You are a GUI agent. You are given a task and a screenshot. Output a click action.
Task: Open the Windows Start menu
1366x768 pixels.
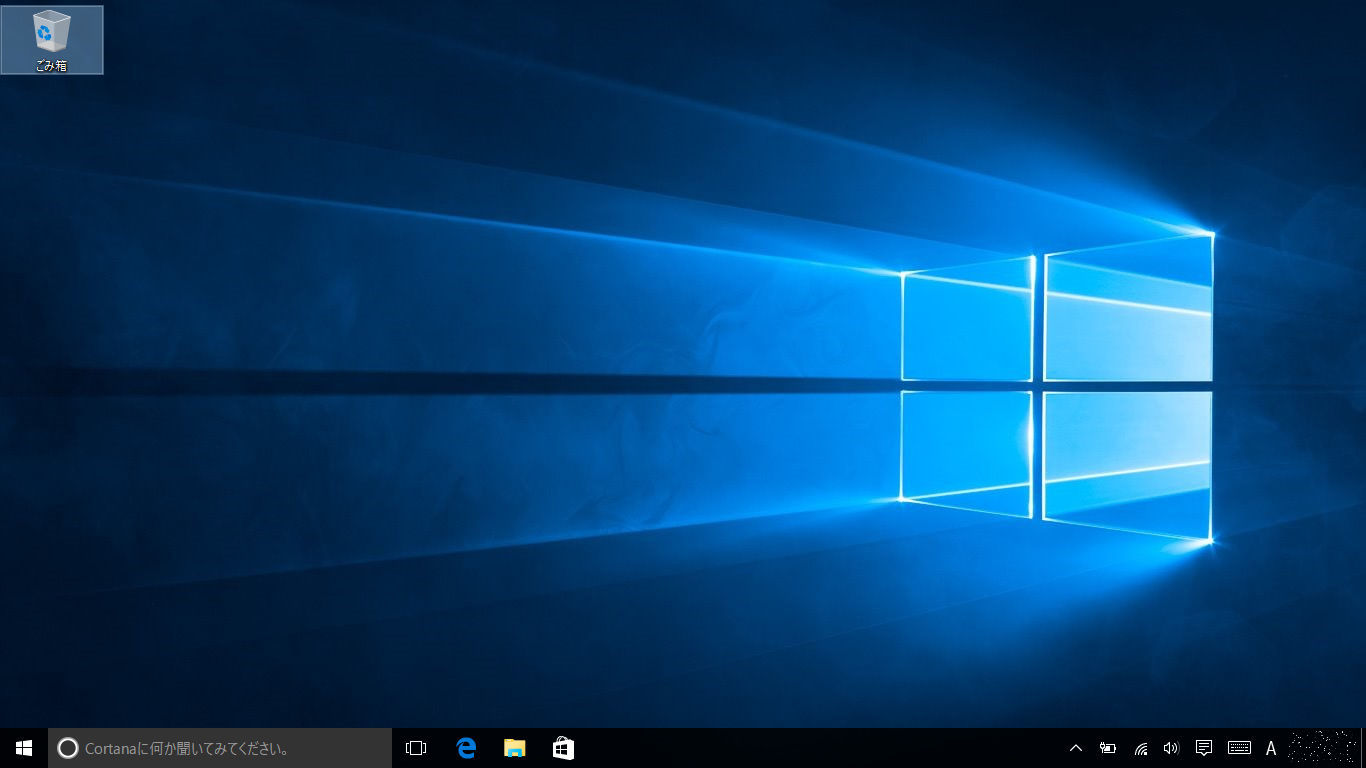click(24, 748)
